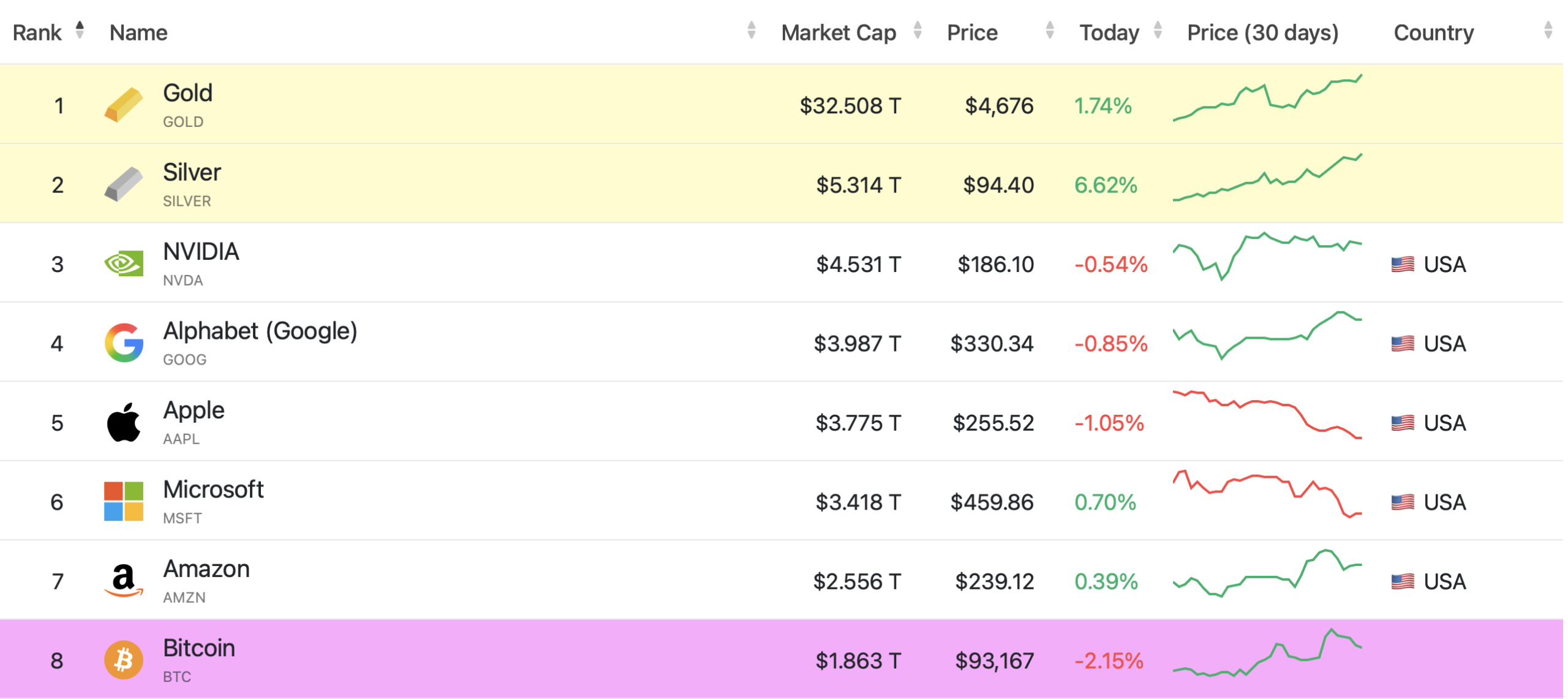
Task: Click the Silver bar icon
Action: [123, 183]
